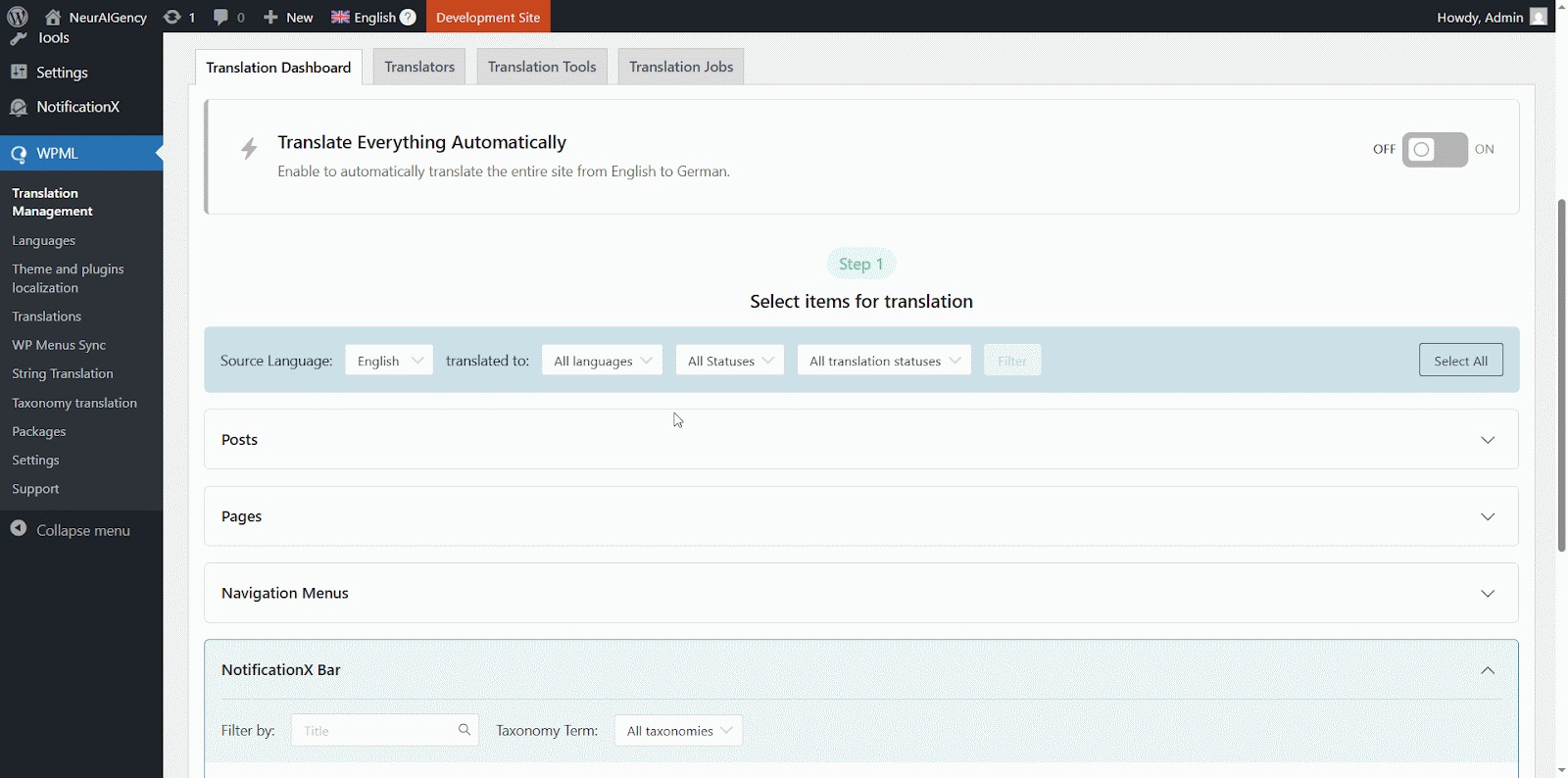1568x778 pixels.
Task: Click the page vertical scrollbar
Action: 1561,372
